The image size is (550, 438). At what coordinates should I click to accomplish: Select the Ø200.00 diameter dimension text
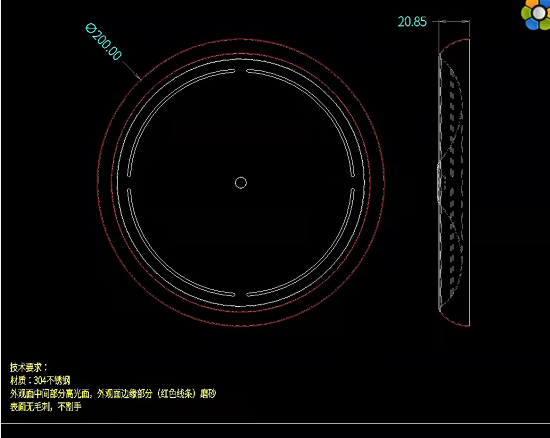[x=104, y=42]
